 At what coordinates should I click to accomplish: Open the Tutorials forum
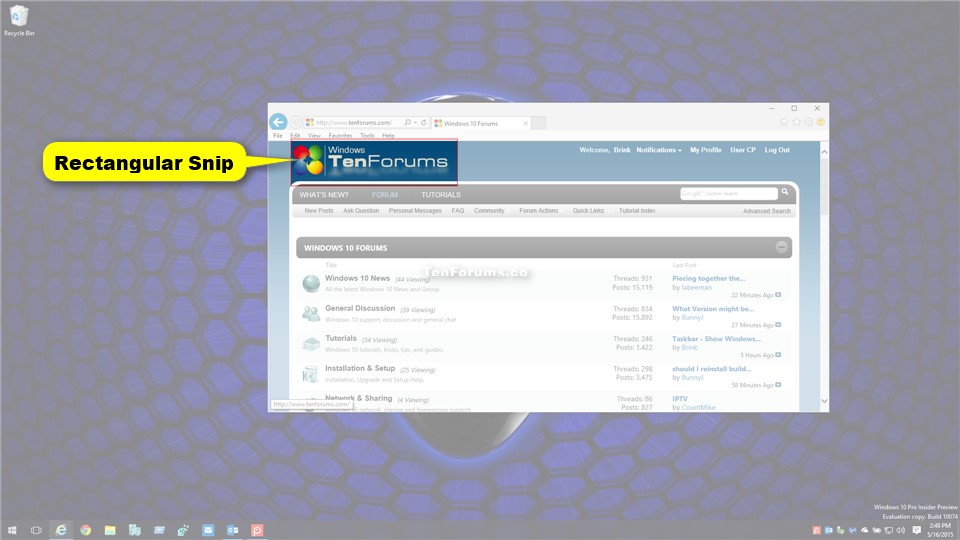341,338
